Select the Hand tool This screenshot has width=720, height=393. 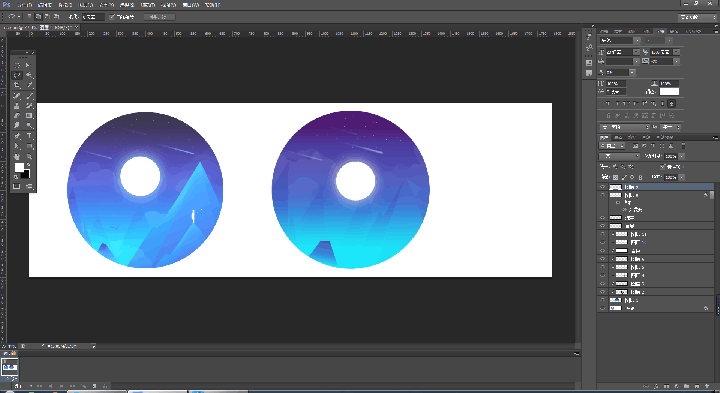tap(17, 157)
